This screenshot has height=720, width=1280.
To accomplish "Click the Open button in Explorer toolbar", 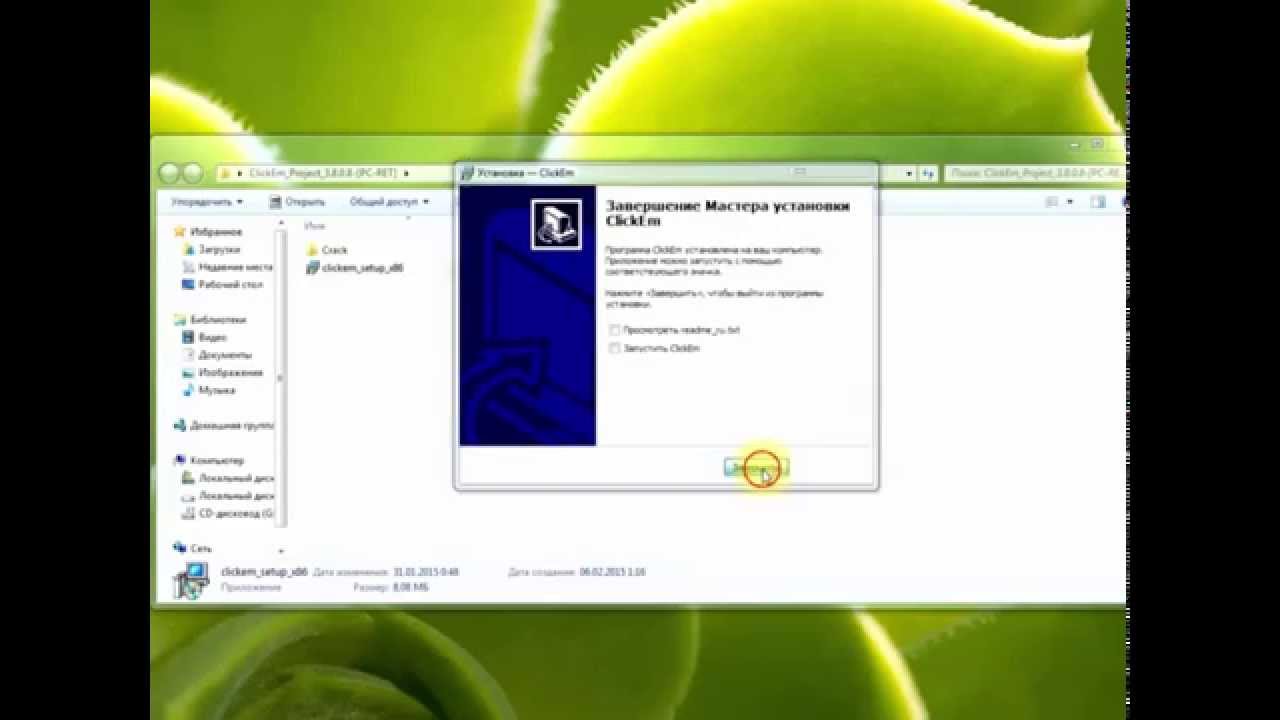I will (297, 201).
